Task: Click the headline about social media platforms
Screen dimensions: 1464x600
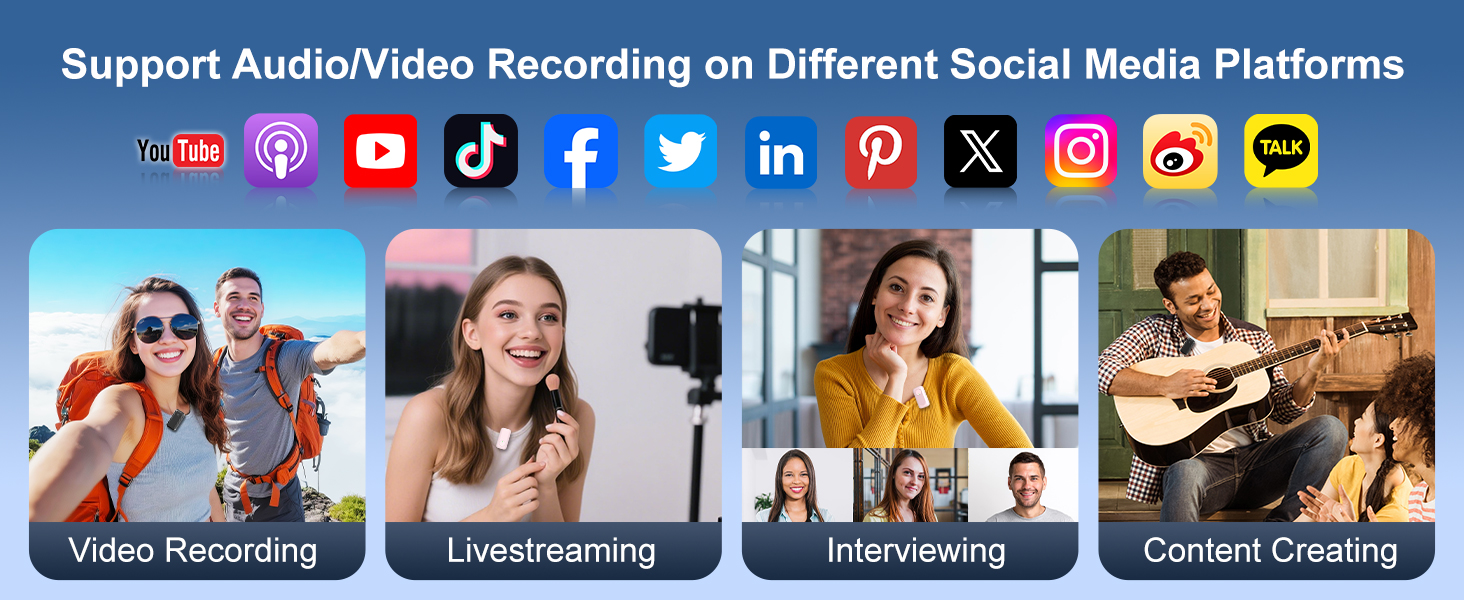Action: (x=732, y=66)
